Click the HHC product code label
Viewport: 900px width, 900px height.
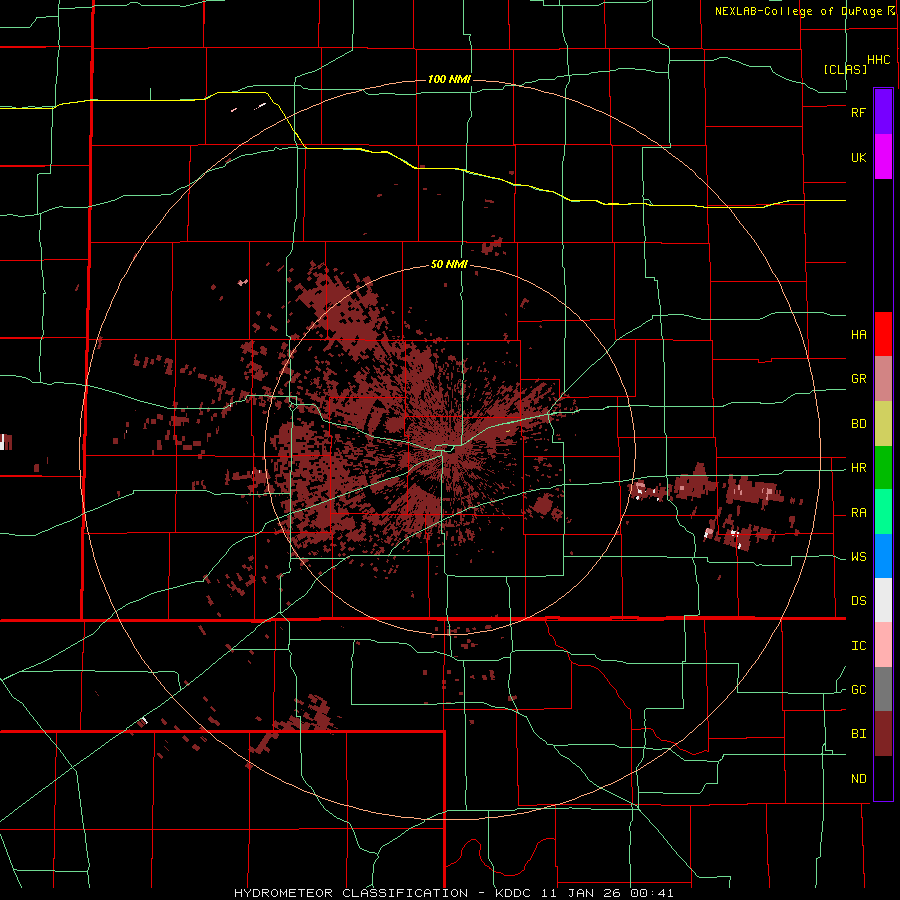pyautogui.click(x=878, y=60)
